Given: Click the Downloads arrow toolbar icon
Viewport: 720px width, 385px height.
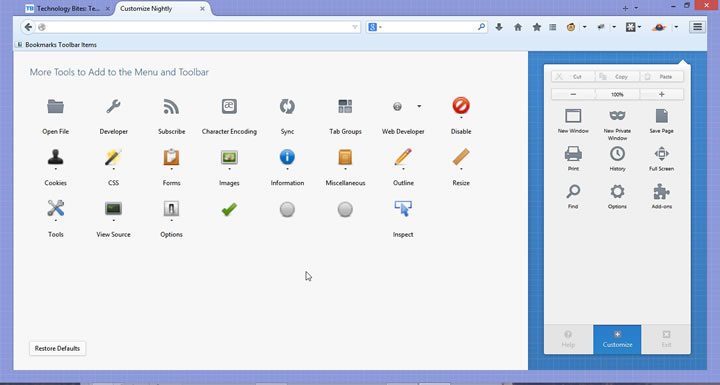Looking at the screenshot, I should [499, 27].
